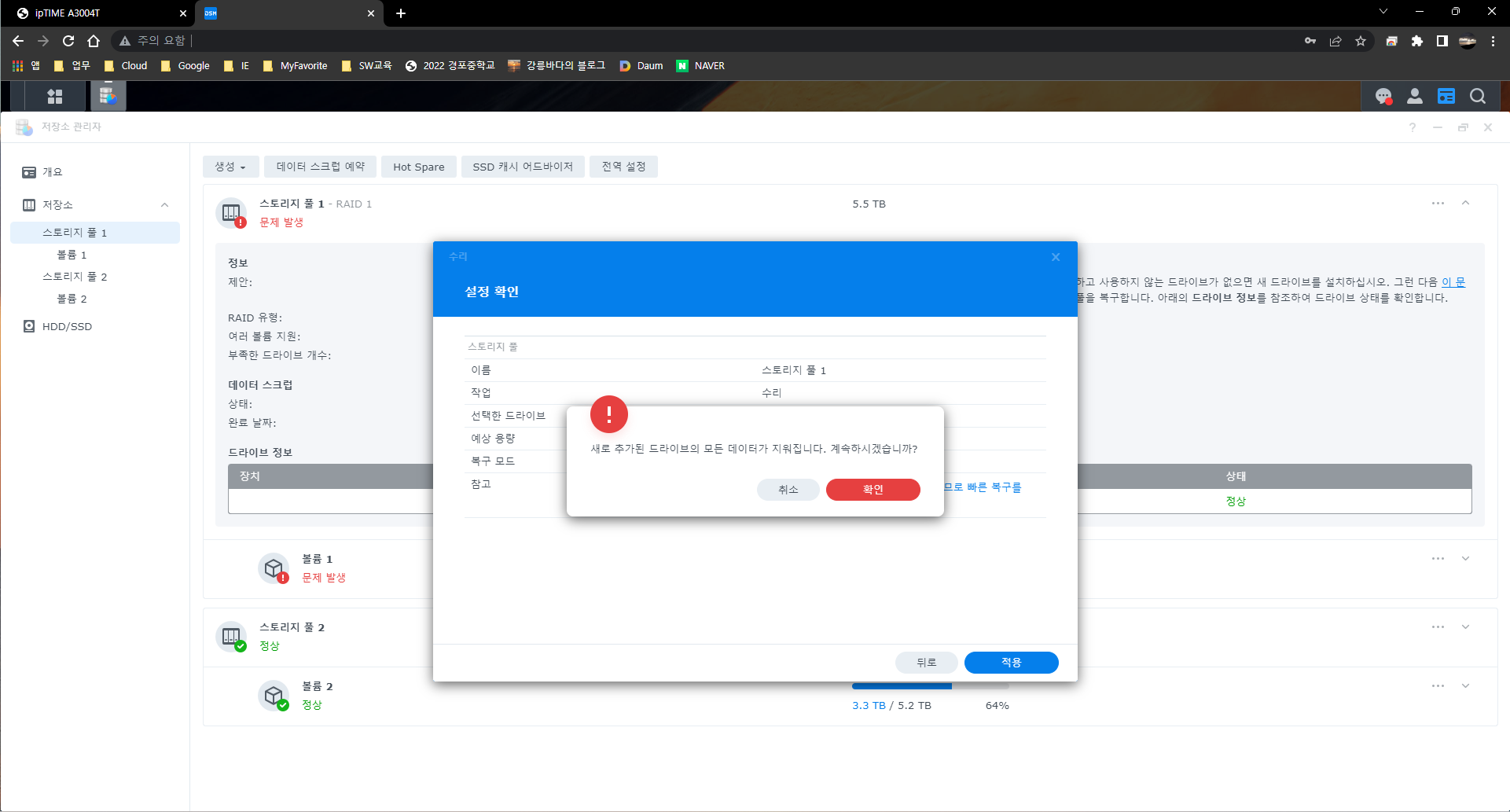Open 데이터 스크럽 예약 settings
1510x812 pixels.
point(321,167)
